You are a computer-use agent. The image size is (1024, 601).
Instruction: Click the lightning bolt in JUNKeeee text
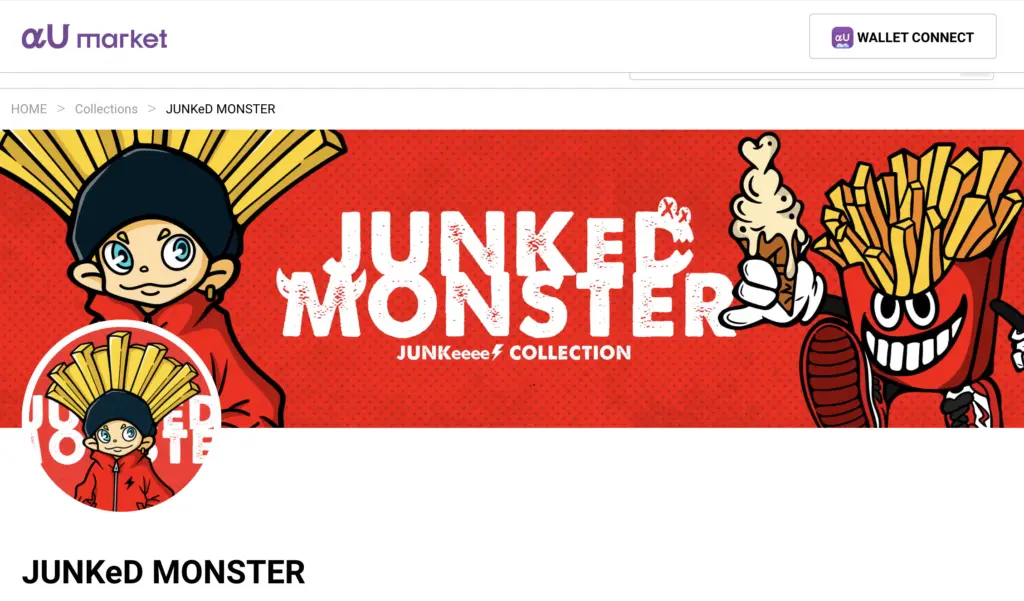(x=497, y=353)
